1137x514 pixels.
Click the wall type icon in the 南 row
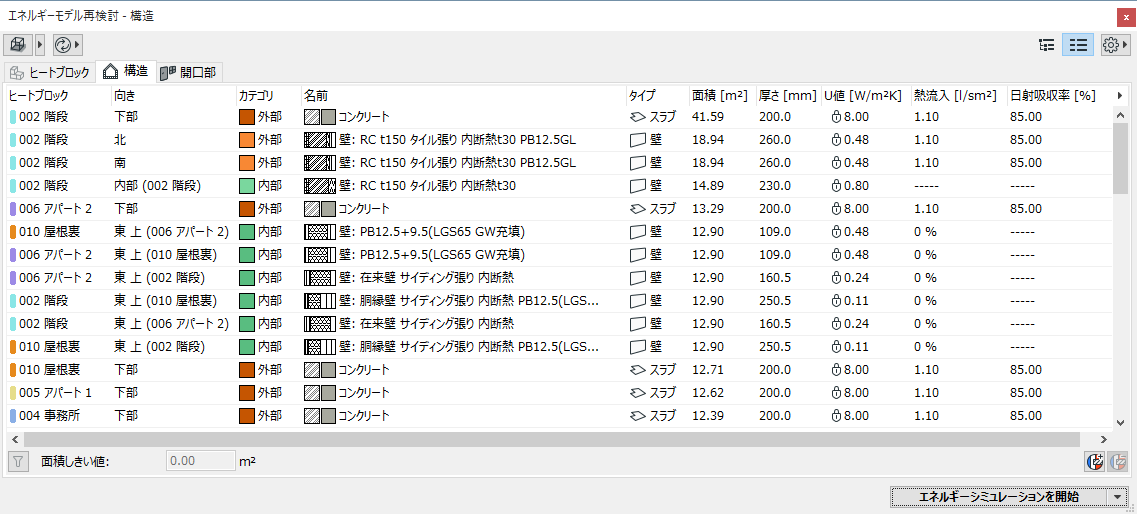(638, 162)
